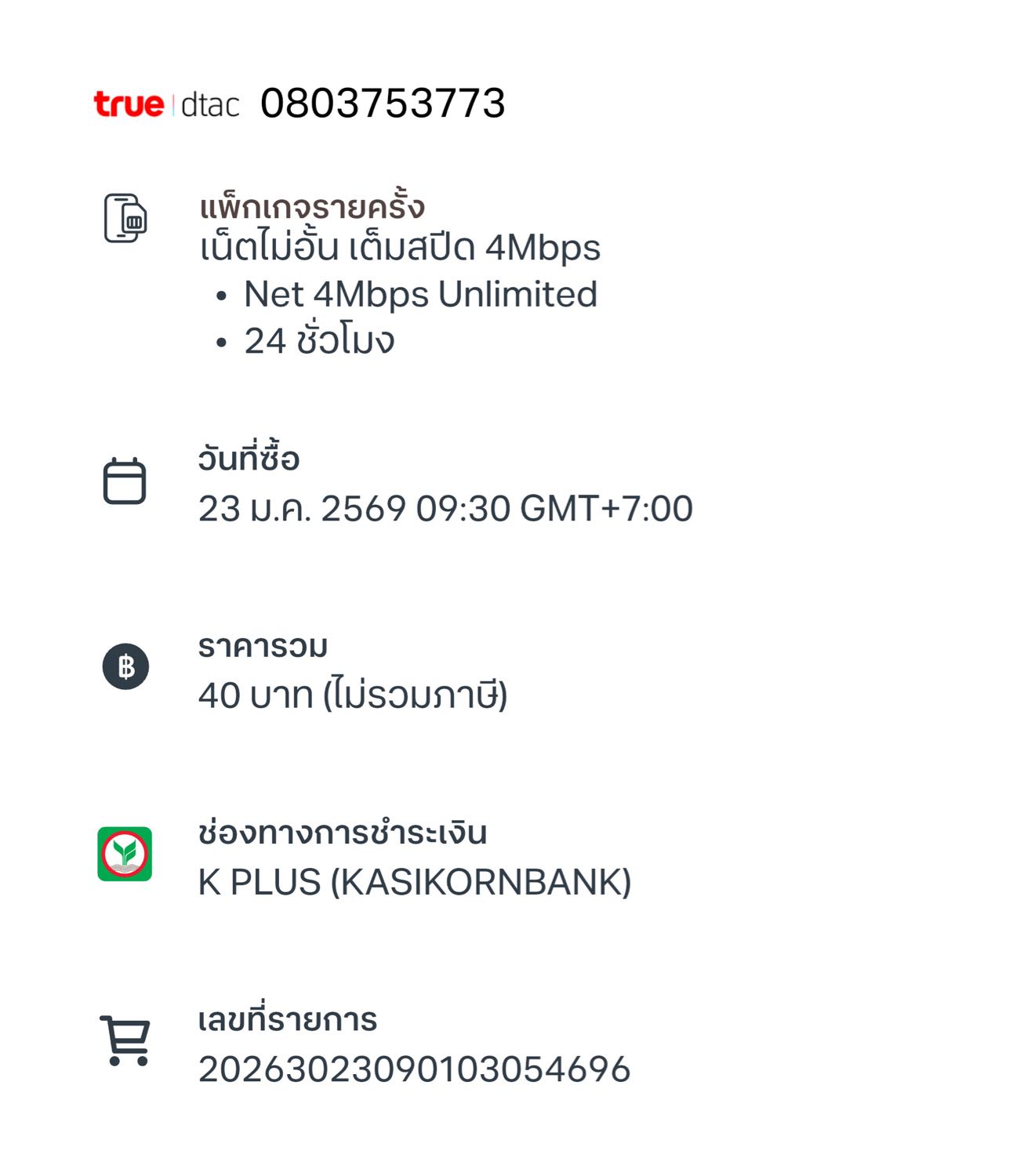Click the ช่องทางการชำระเงิน label
The height and width of the screenshot is (1176, 1013).
(x=343, y=833)
